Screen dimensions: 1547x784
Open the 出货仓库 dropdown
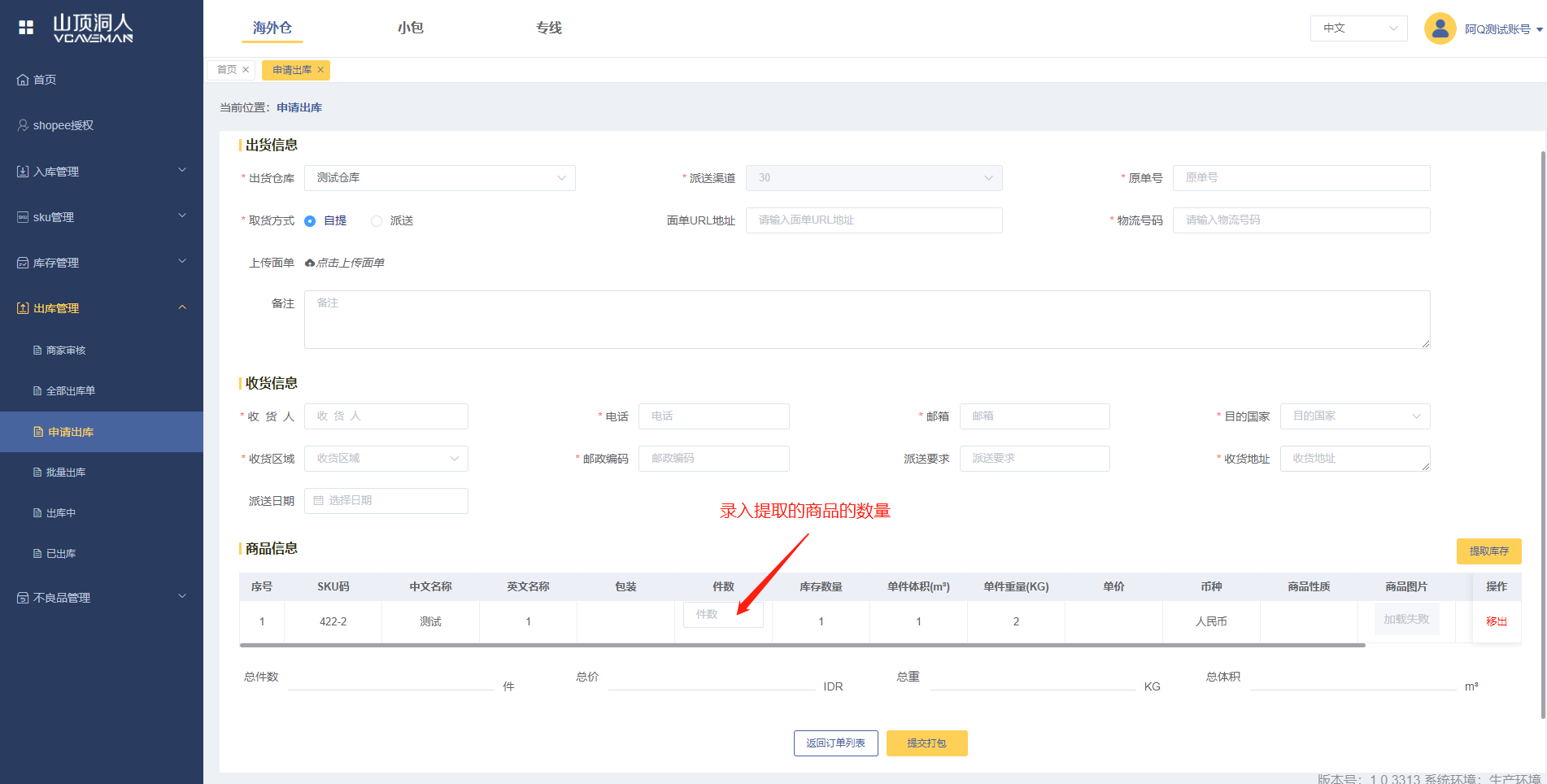coord(439,178)
